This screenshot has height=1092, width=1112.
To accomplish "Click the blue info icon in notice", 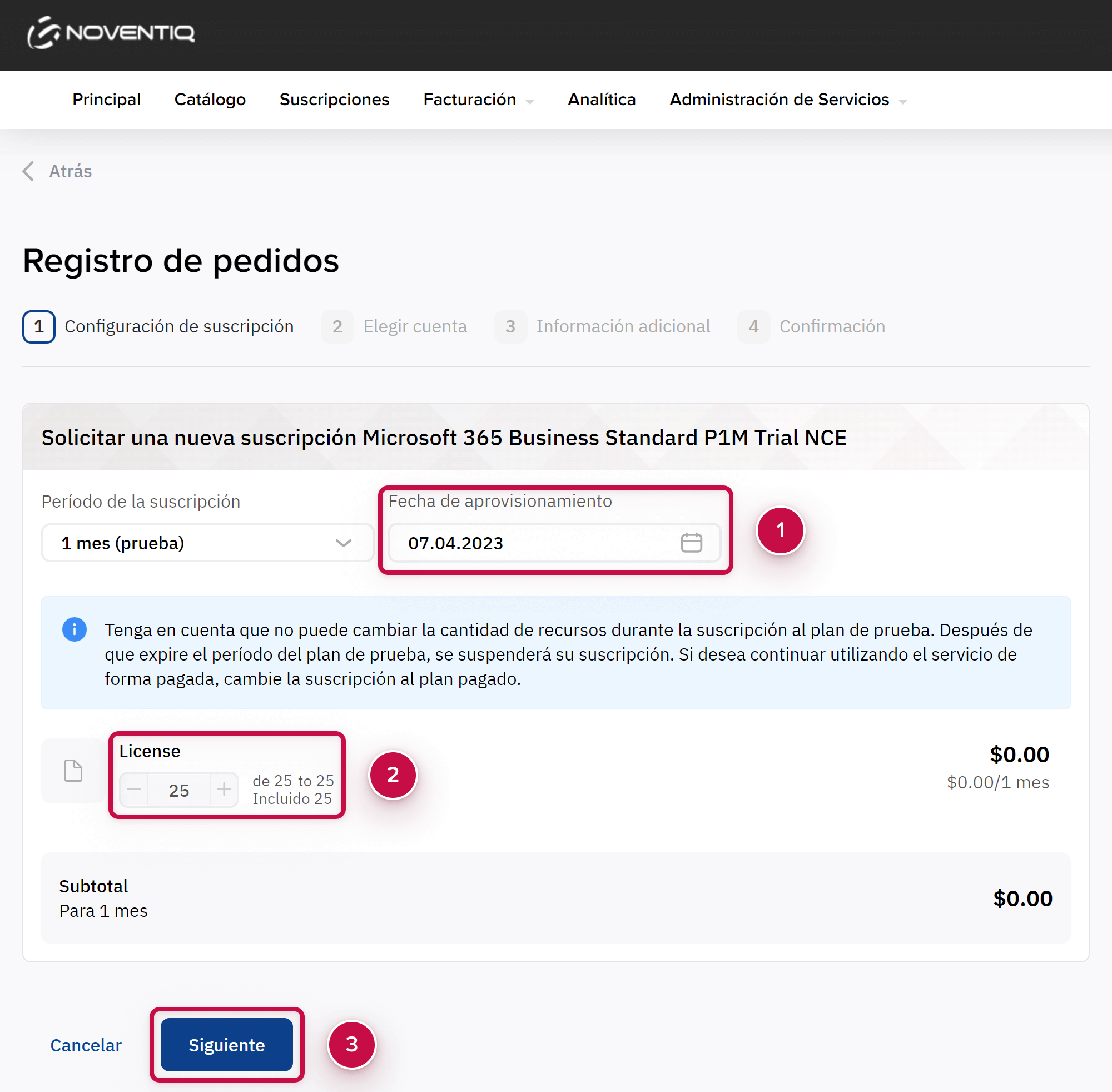I will [x=75, y=630].
